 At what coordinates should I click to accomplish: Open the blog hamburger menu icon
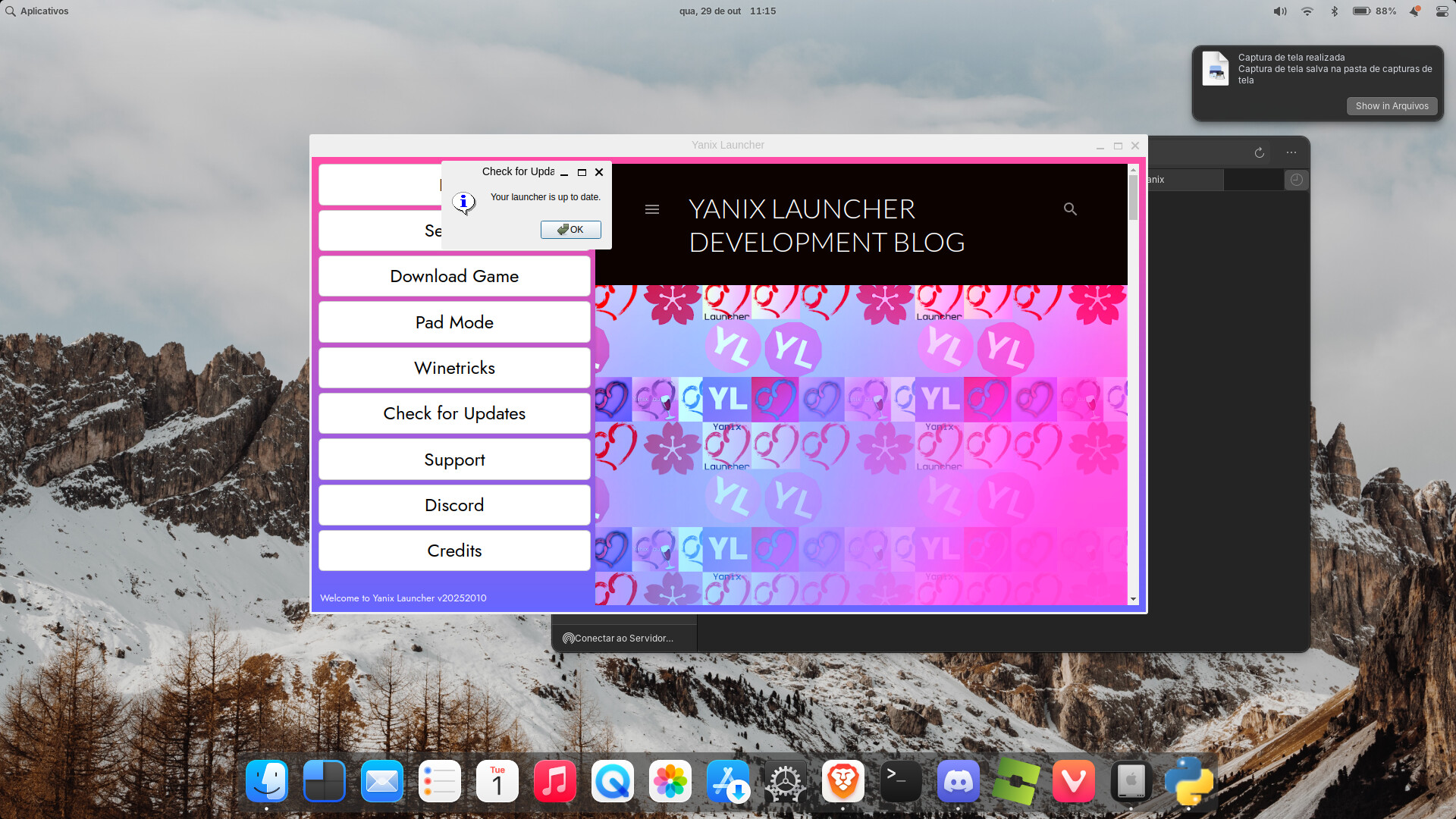pos(651,209)
